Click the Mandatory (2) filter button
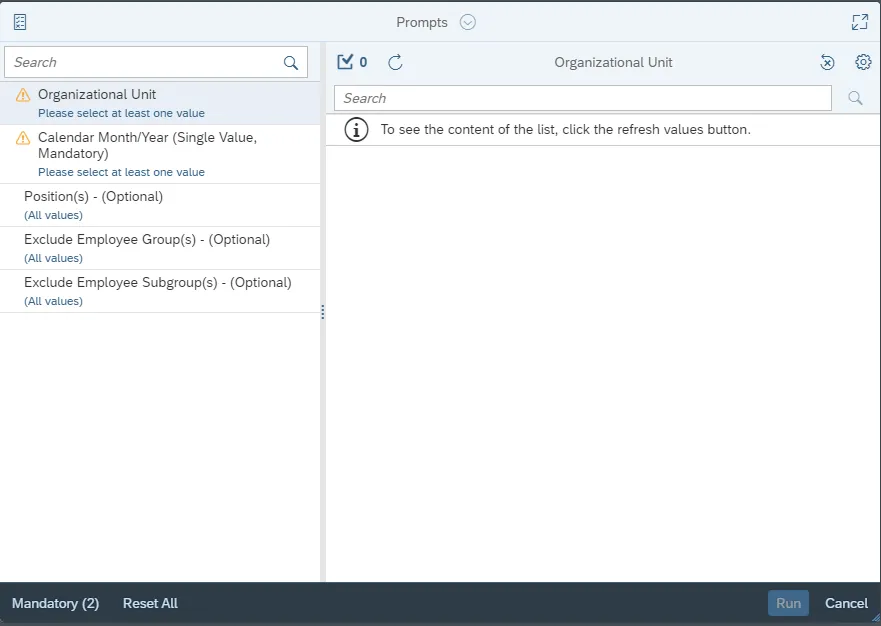 click(55, 603)
